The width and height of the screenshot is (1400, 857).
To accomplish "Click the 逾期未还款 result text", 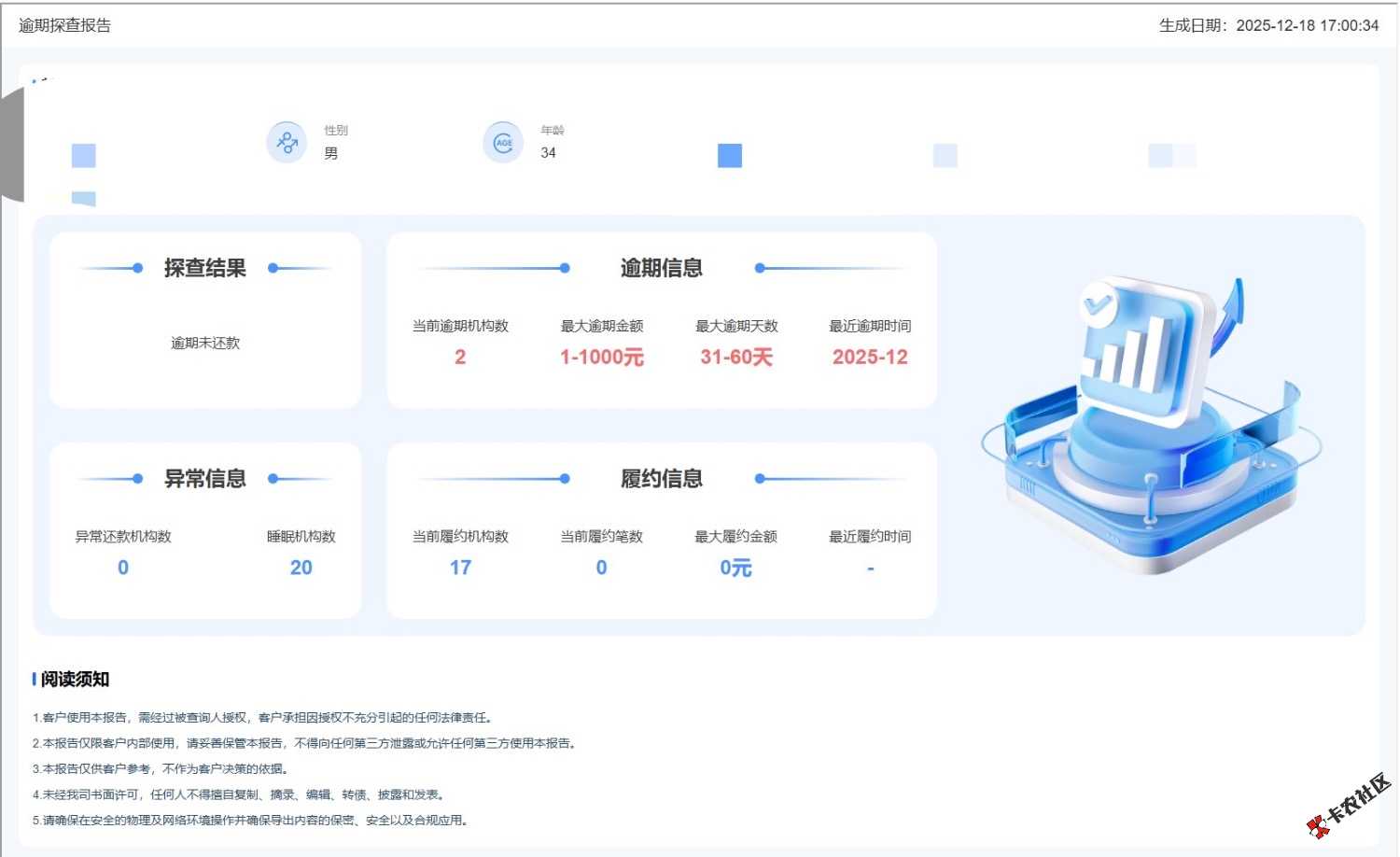I will coord(204,343).
